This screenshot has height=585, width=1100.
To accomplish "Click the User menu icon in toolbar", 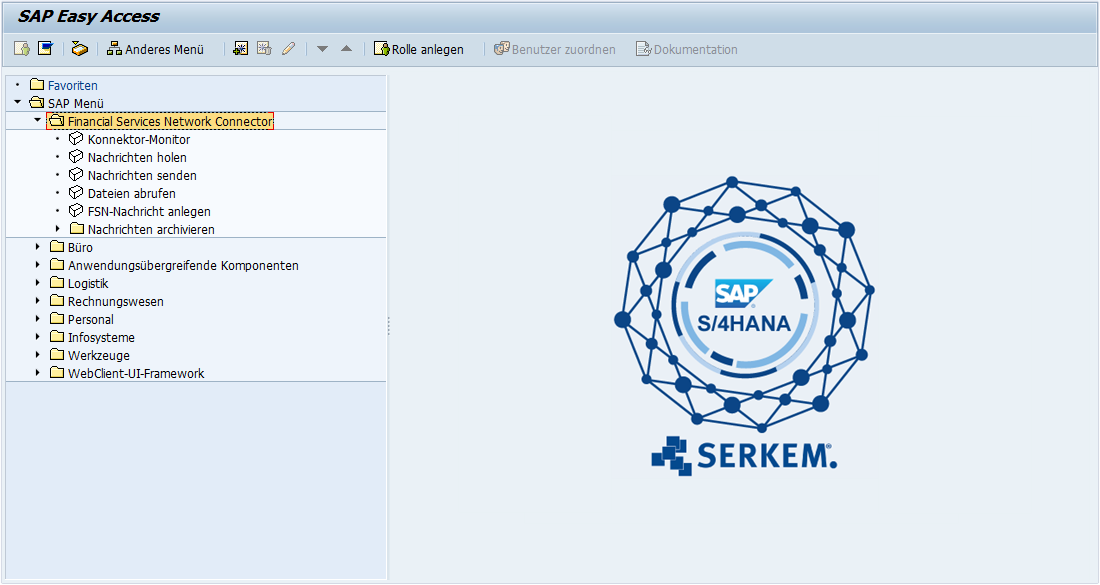I will pos(22,49).
